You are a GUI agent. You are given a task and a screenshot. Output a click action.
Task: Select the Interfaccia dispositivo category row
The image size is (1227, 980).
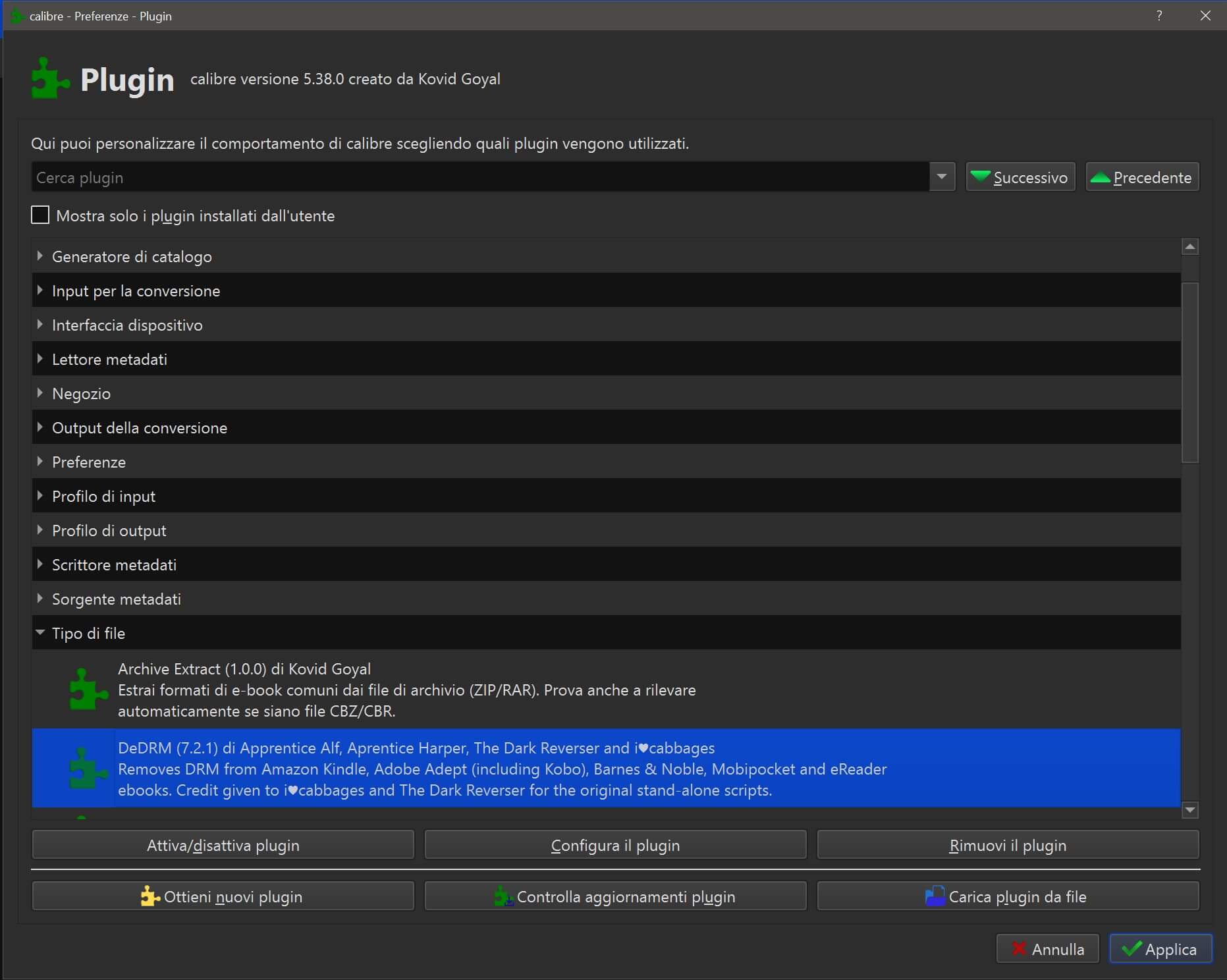tap(127, 325)
